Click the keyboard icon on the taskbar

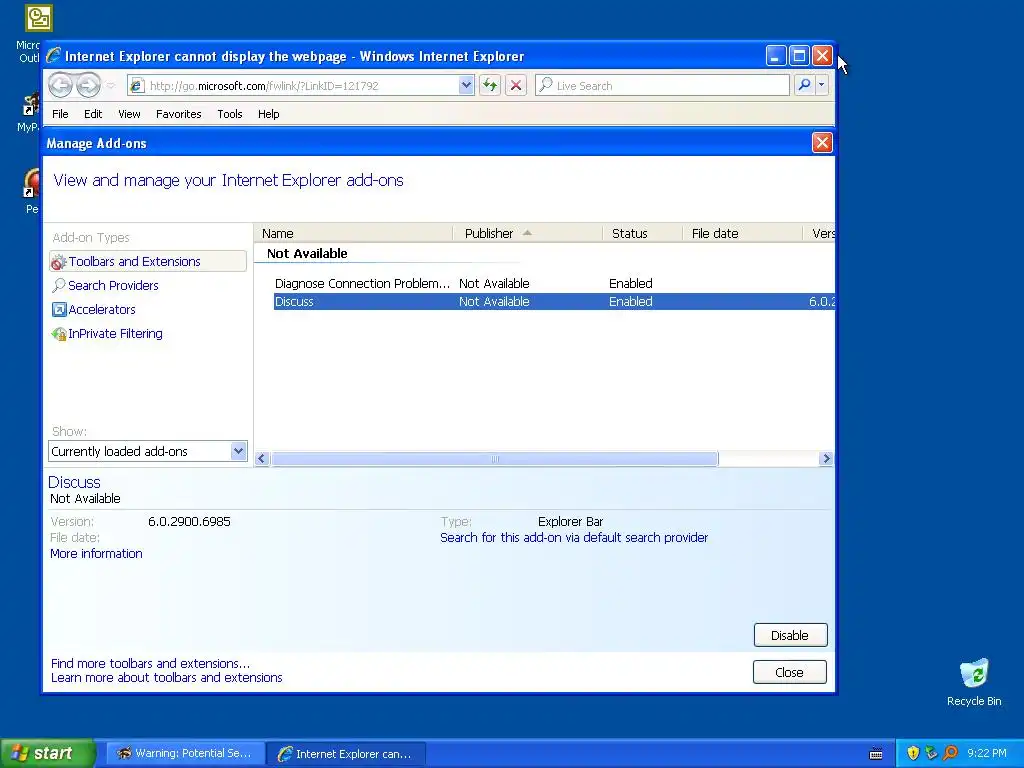876,754
